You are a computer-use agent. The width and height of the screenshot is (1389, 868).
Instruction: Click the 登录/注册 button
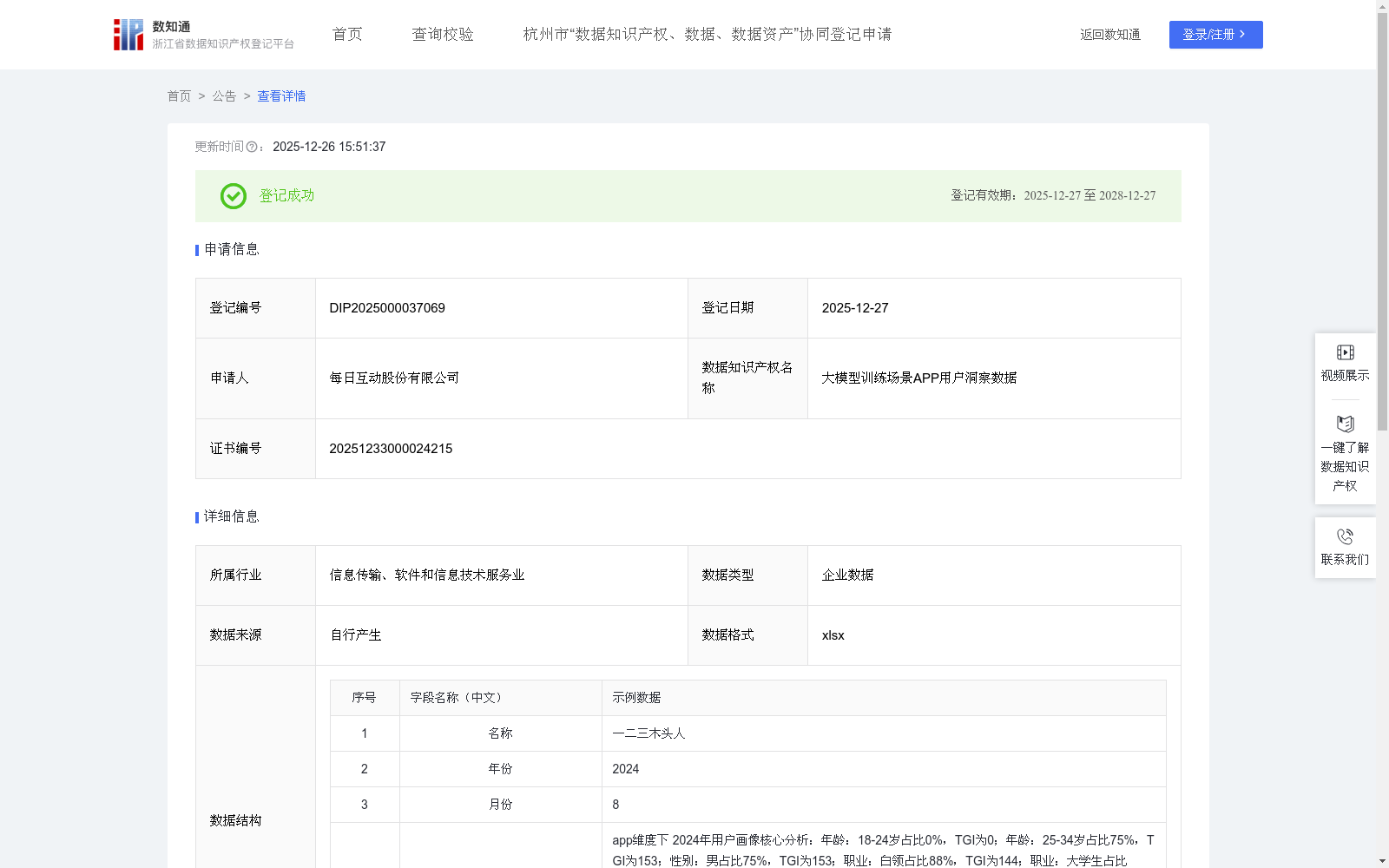(x=1215, y=35)
